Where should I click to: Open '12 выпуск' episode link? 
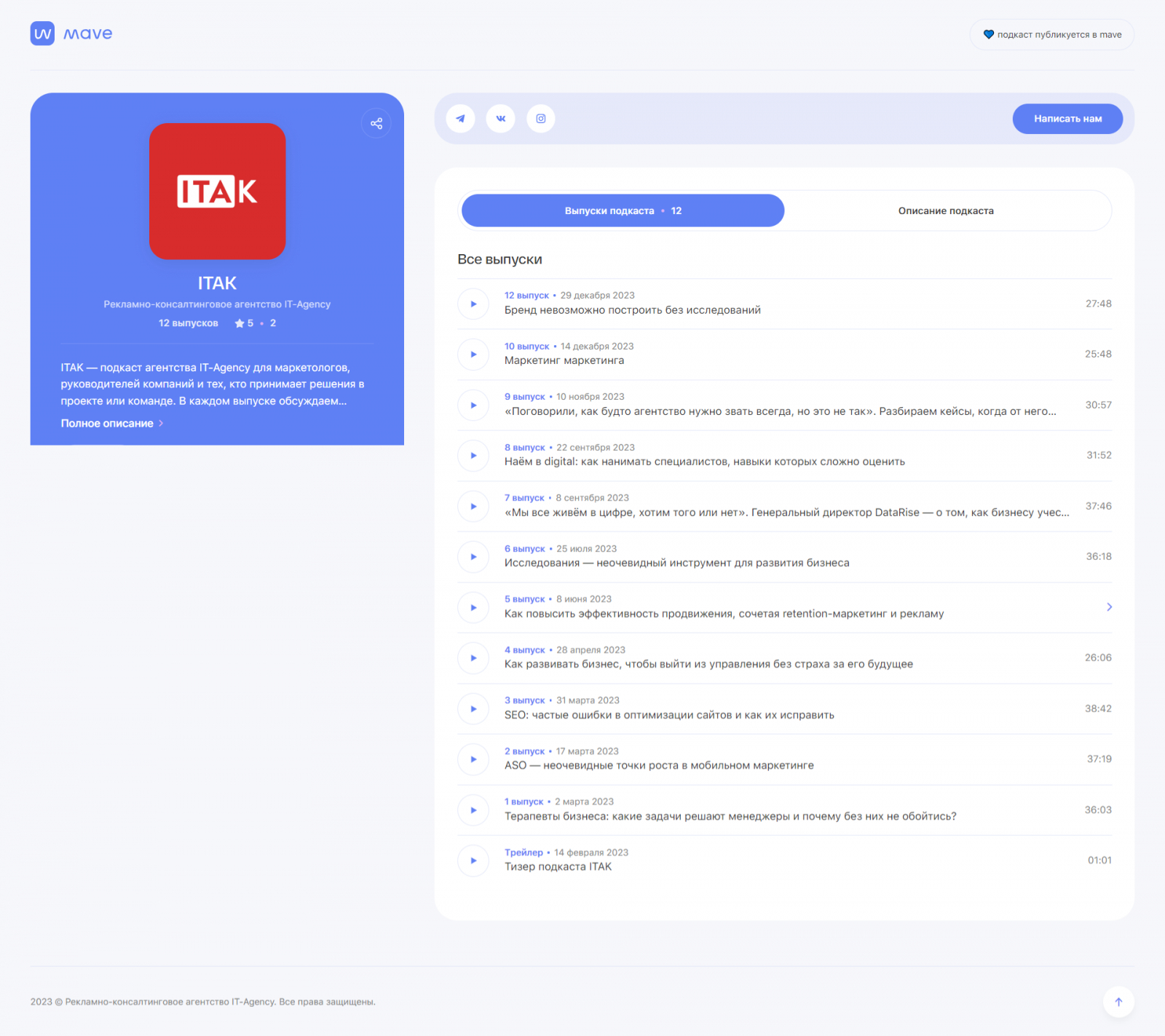pos(526,296)
